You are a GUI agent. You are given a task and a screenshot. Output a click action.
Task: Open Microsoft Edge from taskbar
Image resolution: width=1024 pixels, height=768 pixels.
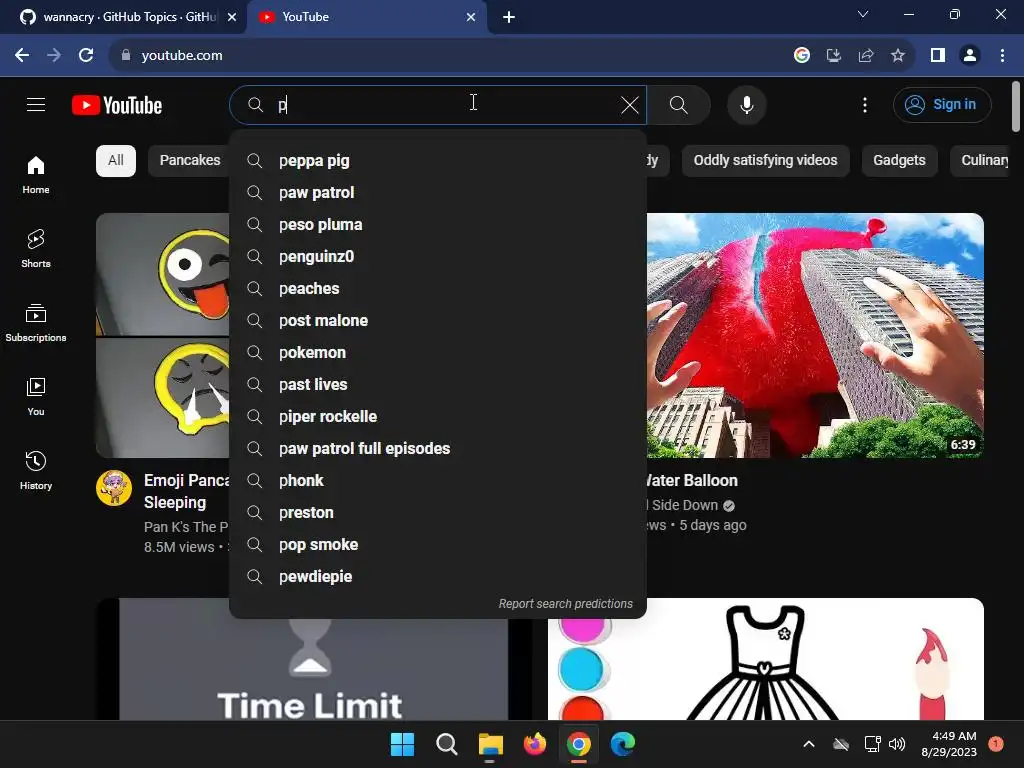click(x=622, y=744)
